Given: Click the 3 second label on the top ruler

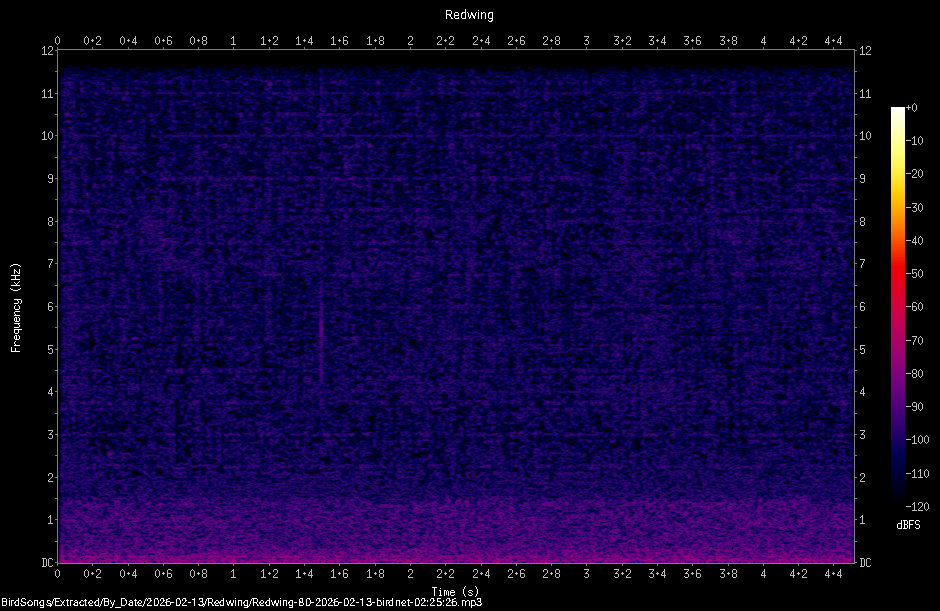Looking at the screenshot, I should pos(585,41).
